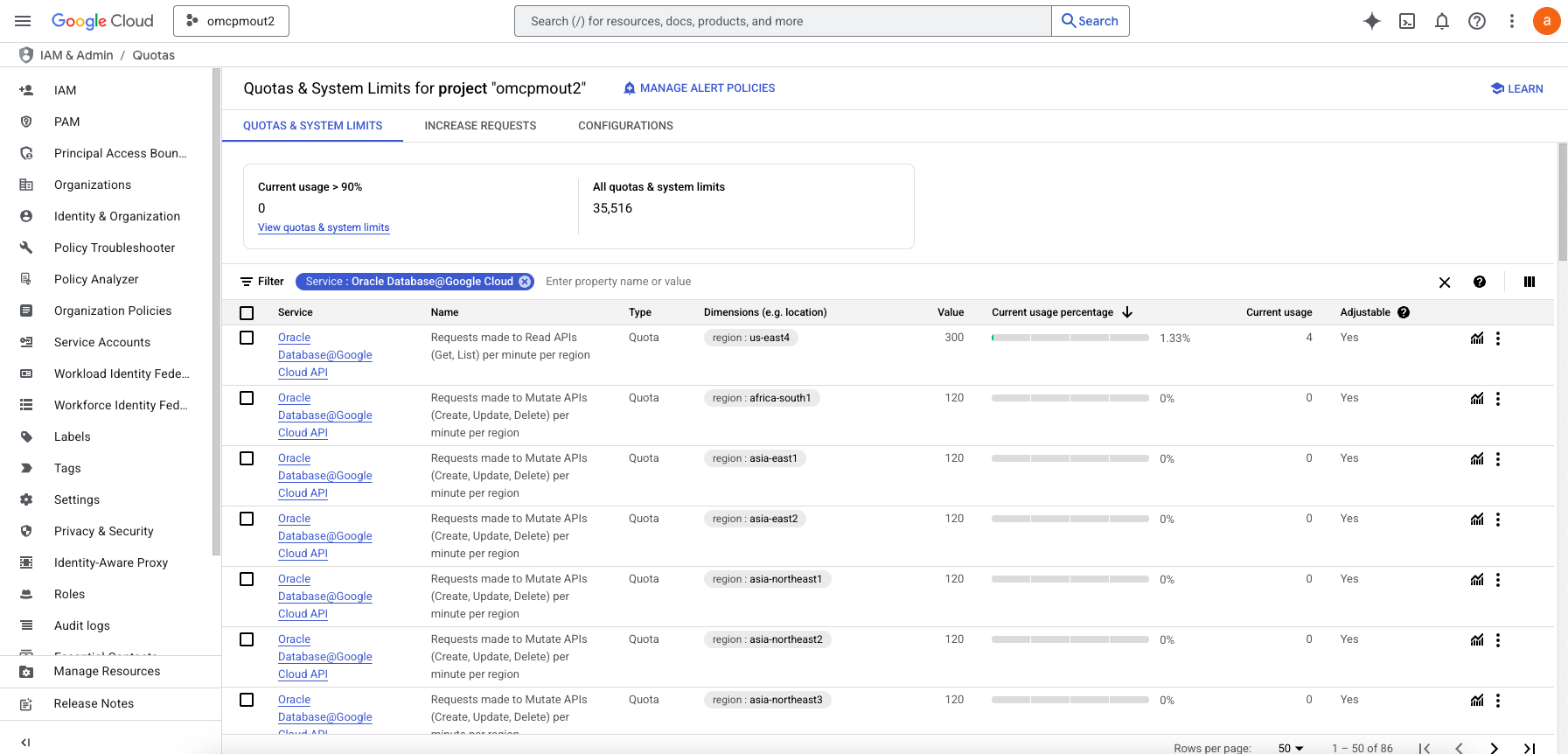The image size is (1568, 754).
Task: Open the notifications bell
Action: (x=1442, y=21)
